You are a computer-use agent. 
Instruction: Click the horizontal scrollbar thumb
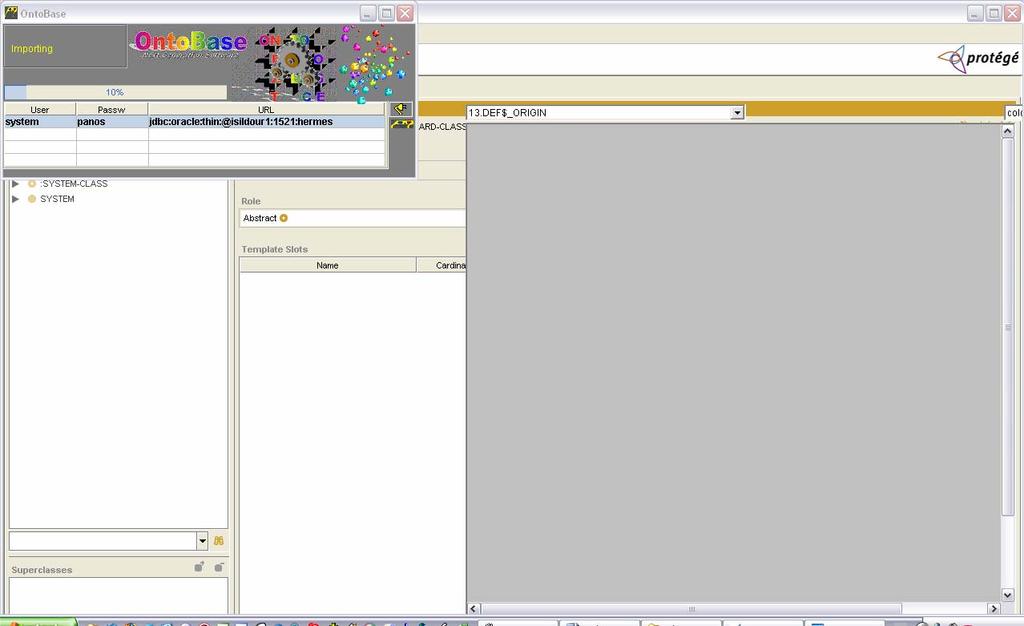[691, 608]
